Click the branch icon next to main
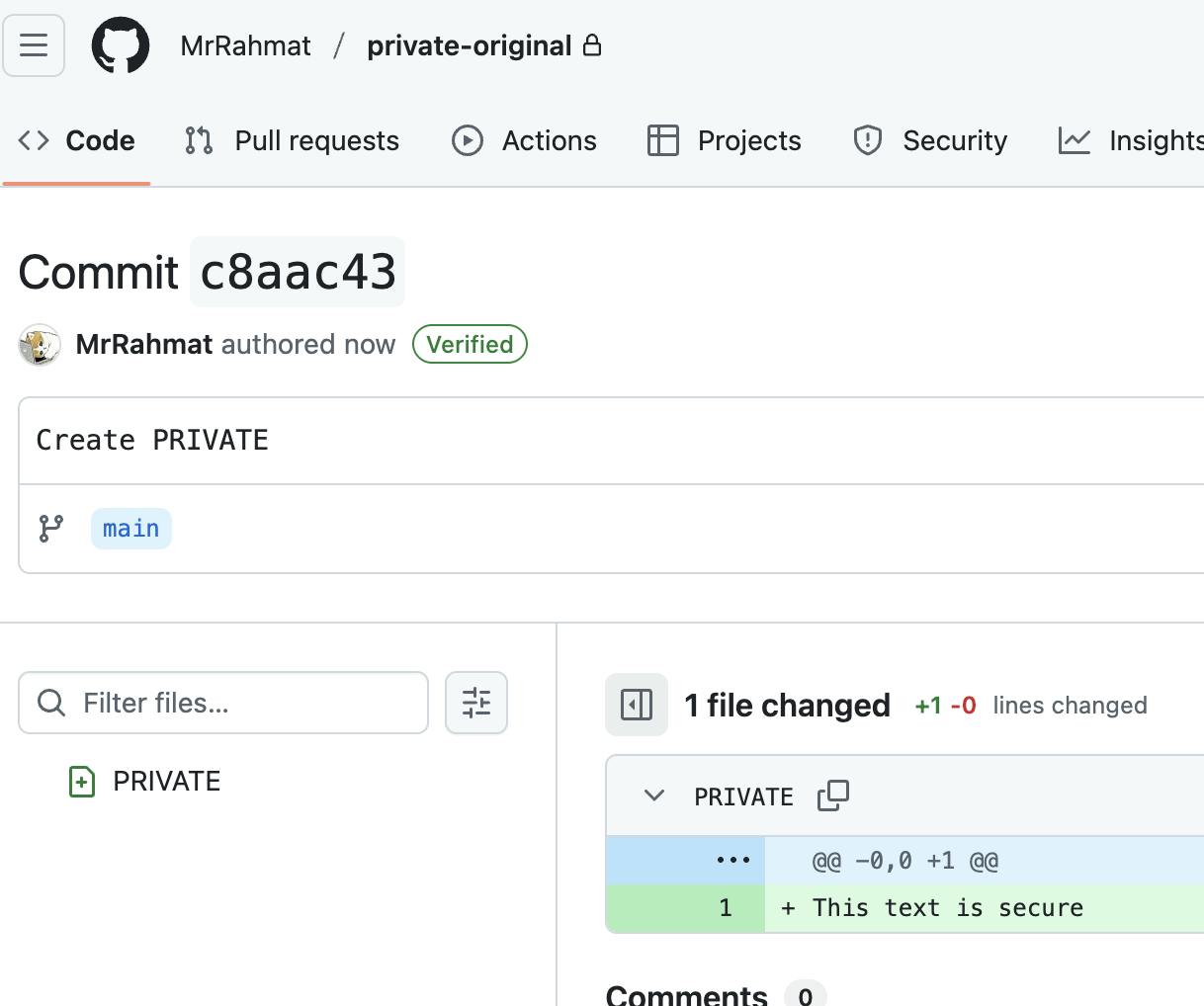 51,529
